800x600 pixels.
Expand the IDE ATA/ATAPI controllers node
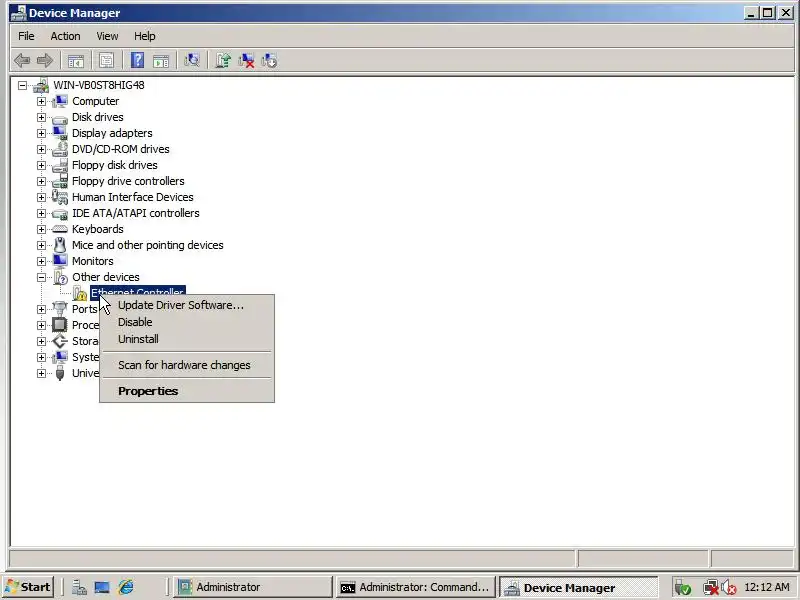coord(41,213)
